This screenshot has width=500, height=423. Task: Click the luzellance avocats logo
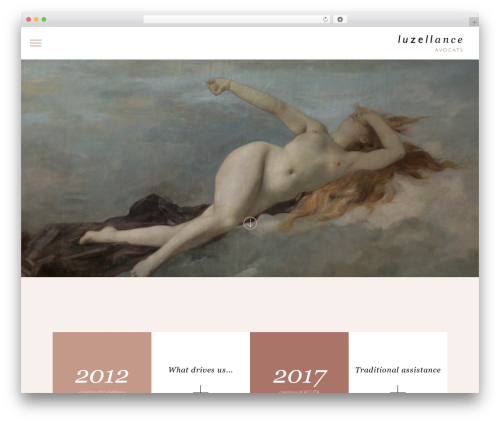pos(430,44)
